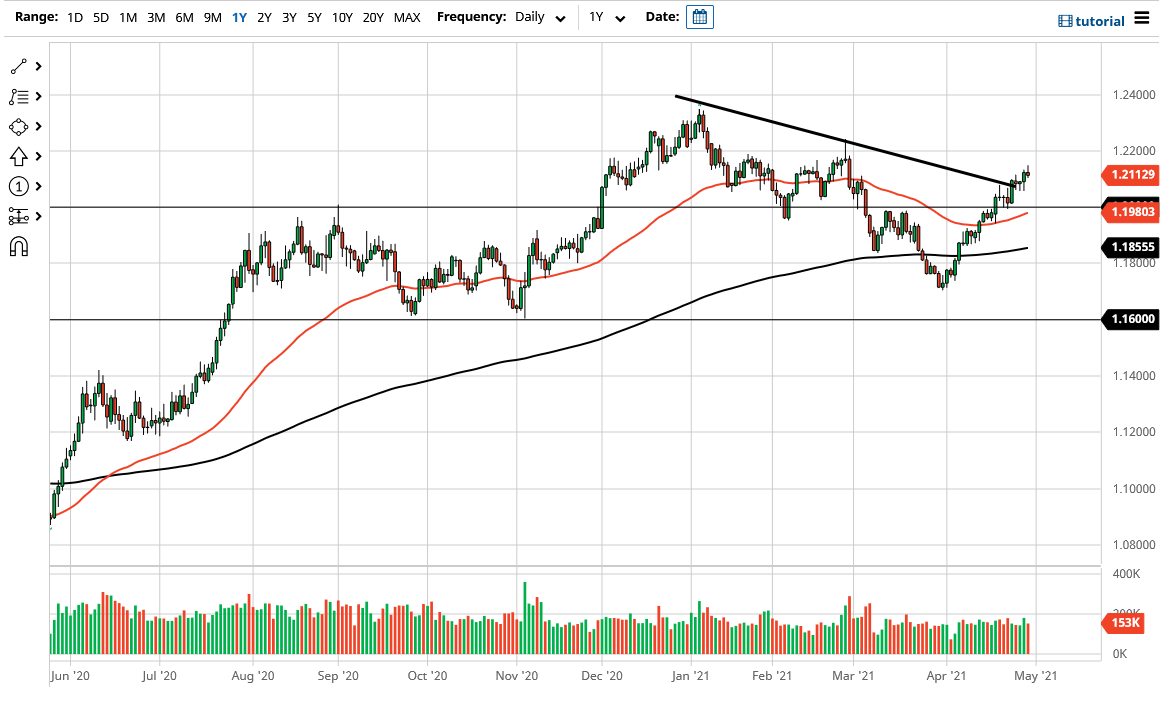Activate the MAX range option
Image resolution: width=1164 pixels, height=703 pixels.
click(x=407, y=17)
